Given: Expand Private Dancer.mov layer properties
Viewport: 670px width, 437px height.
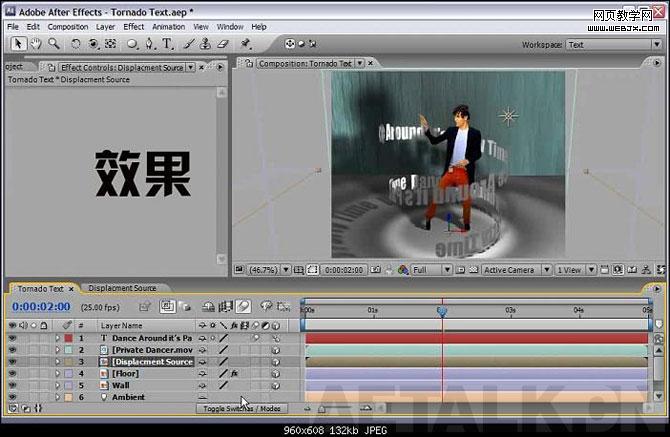Looking at the screenshot, I should (57, 350).
